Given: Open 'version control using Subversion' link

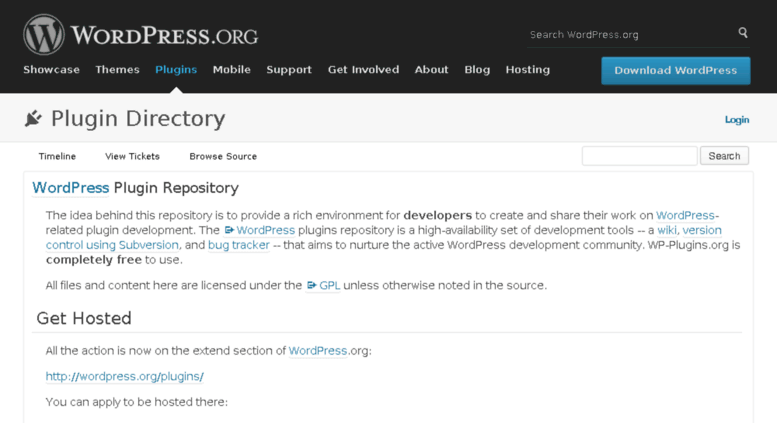Looking at the screenshot, I should (384, 238).
